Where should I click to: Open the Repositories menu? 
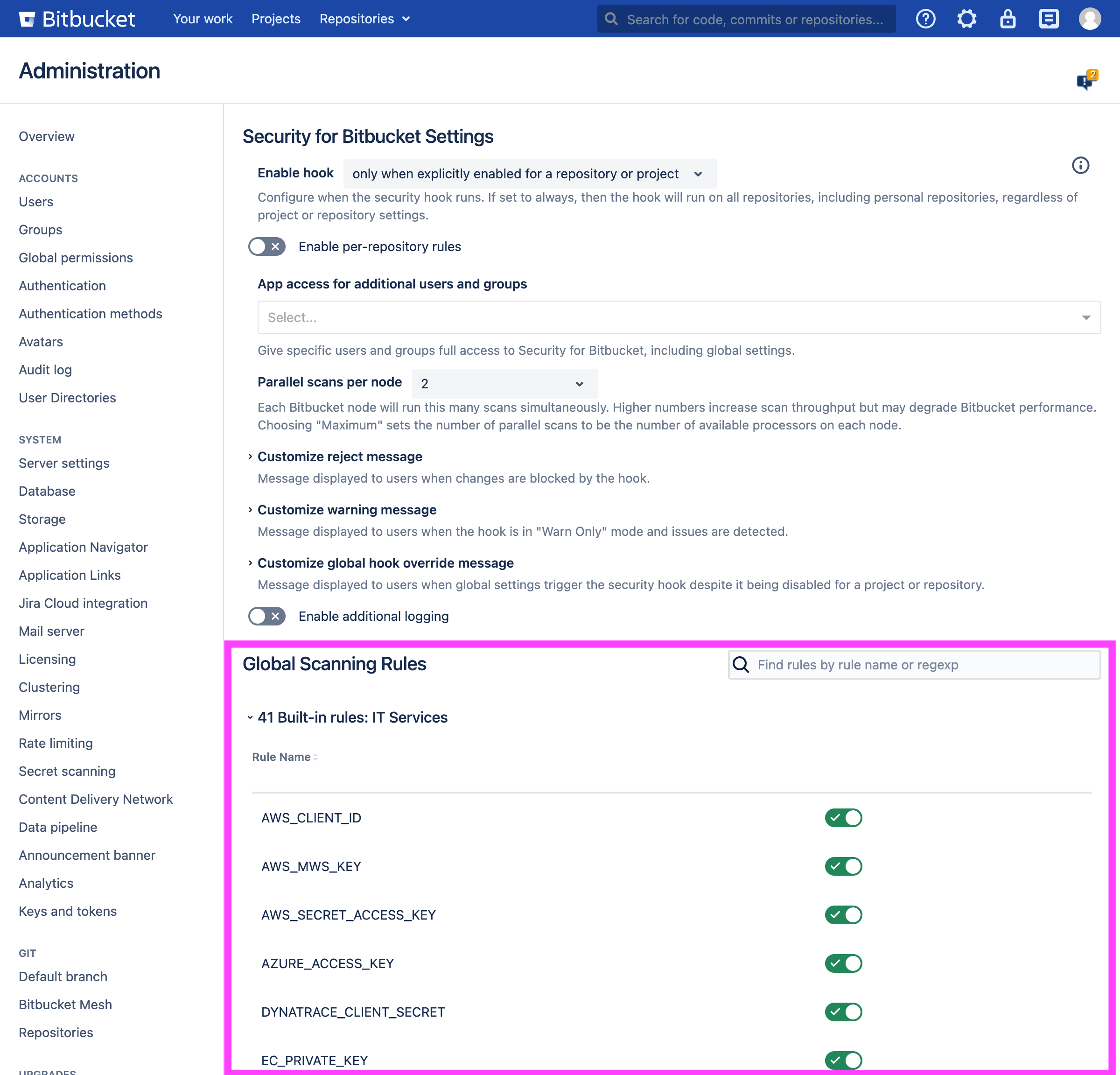[x=364, y=19]
